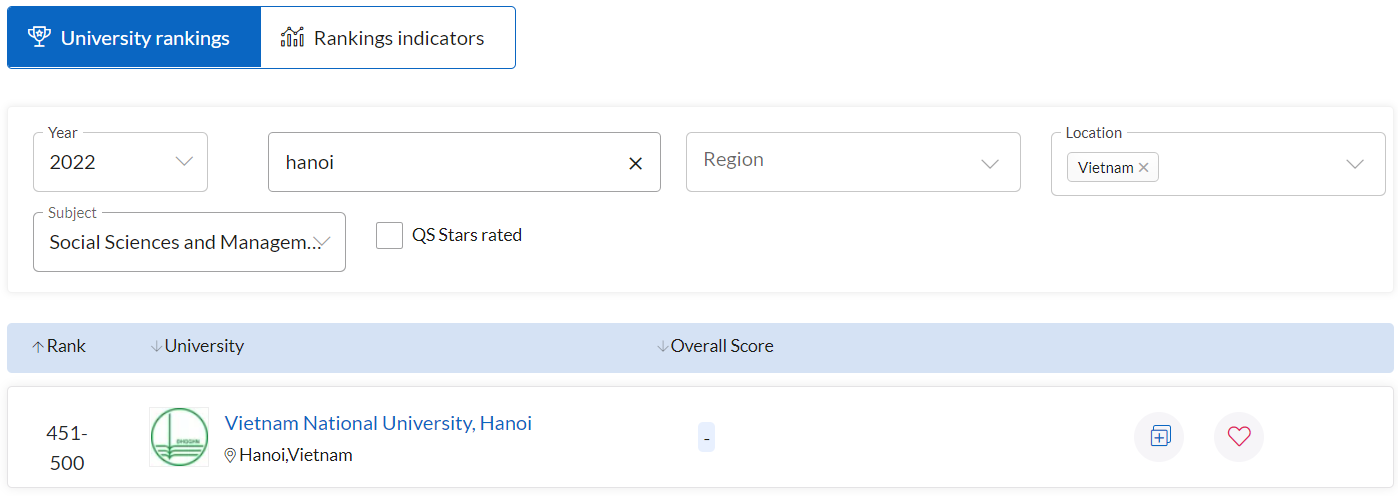Expand the Region dropdown
This screenshot has width=1398, height=496.
point(853,162)
